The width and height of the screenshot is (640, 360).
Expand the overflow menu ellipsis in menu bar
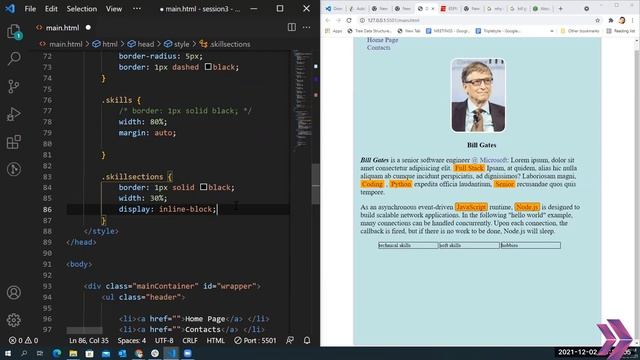point(137,9)
